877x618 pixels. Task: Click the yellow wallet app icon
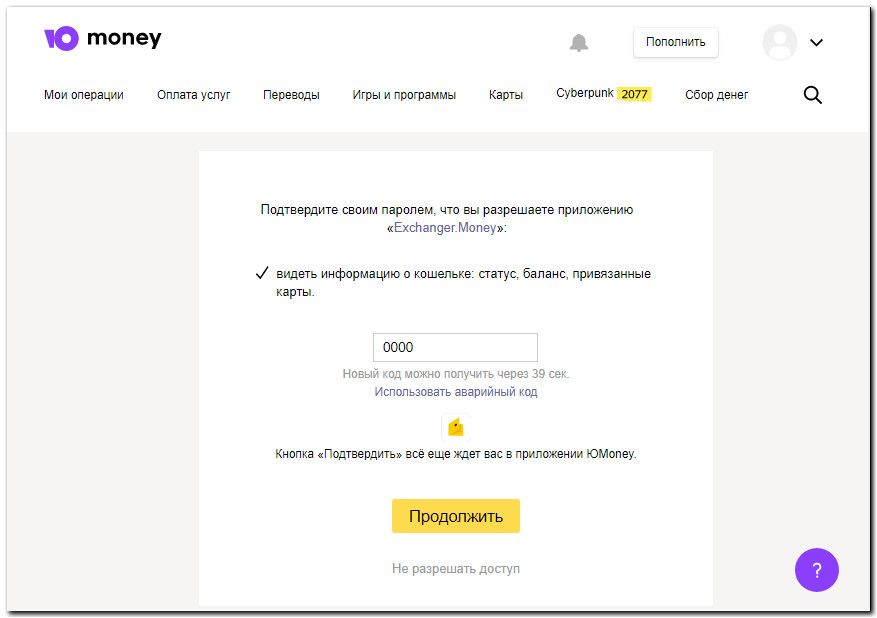(456, 428)
